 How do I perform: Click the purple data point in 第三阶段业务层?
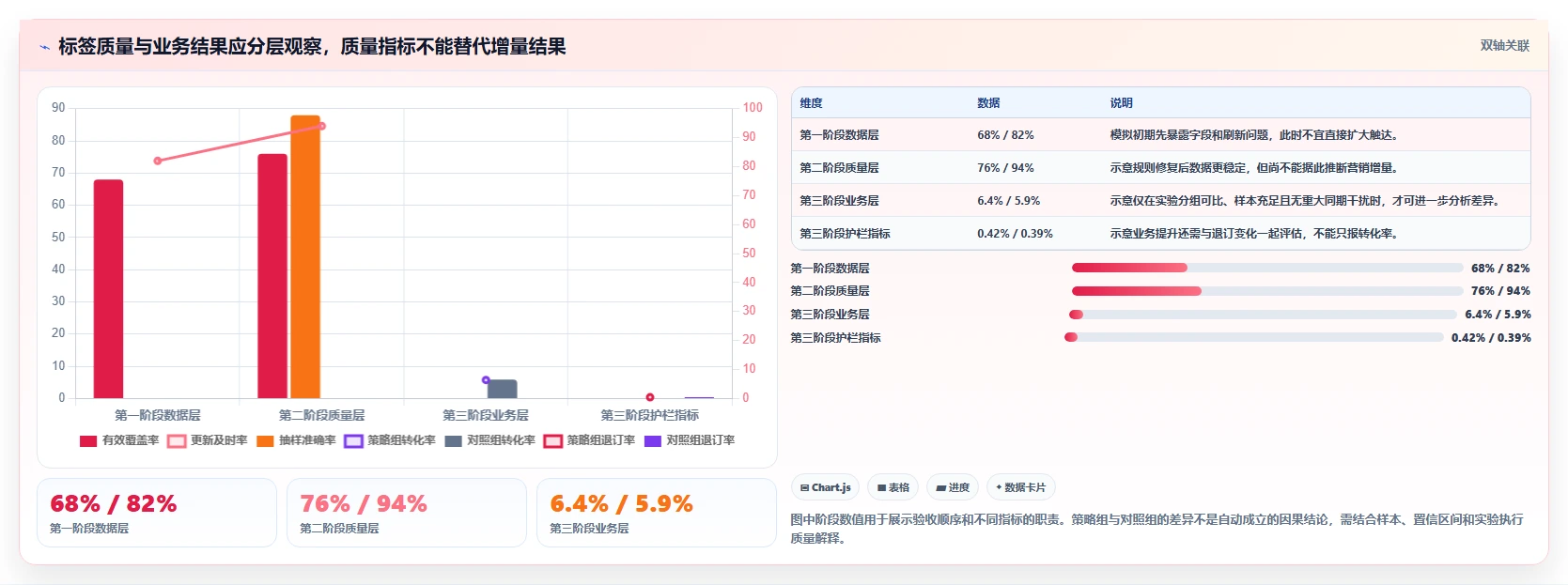click(486, 380)
